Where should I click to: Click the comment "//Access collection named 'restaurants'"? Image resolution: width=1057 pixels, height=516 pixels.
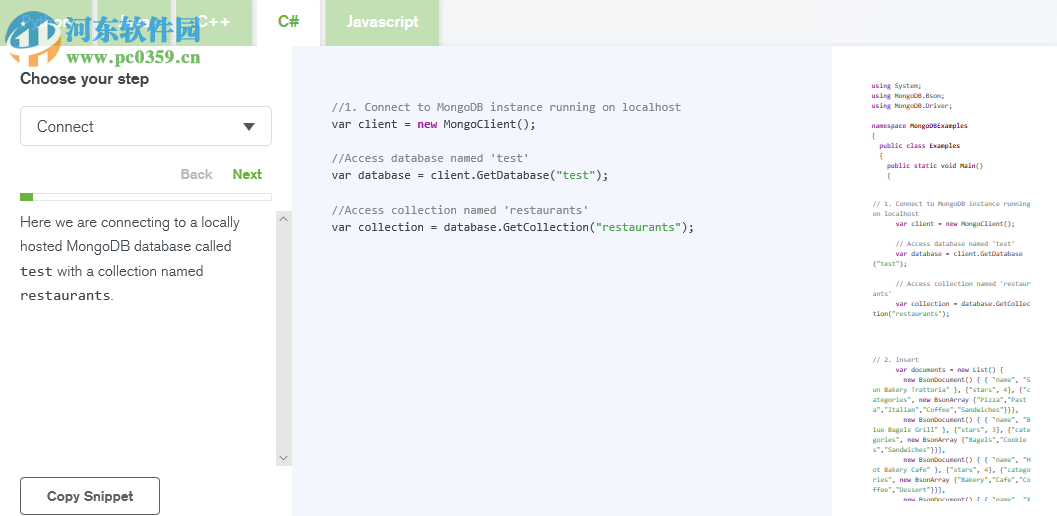point(460,209)
